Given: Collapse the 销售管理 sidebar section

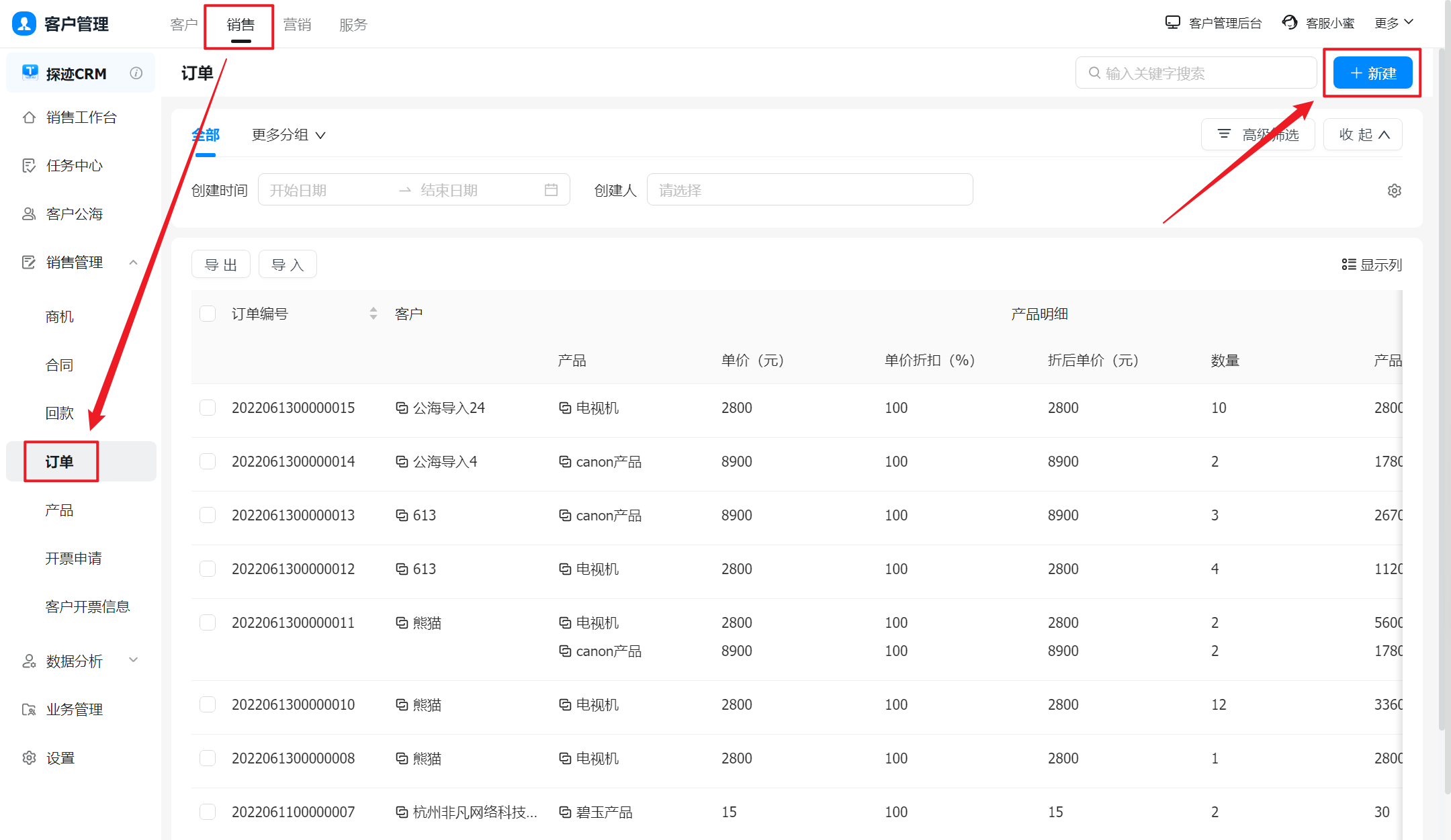Looking at the screenshot, I should pyautogui.click(x=133, y=263).
